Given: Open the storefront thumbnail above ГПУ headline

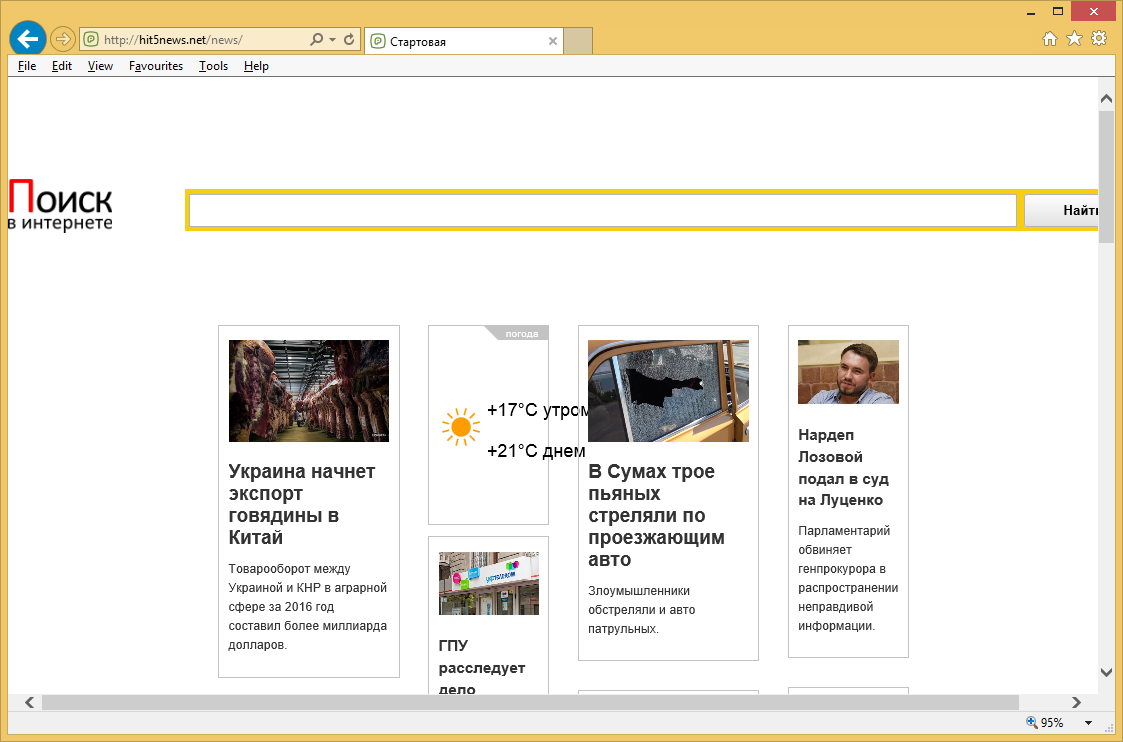Looking at the screenshot, I should [x=488, y=583].
